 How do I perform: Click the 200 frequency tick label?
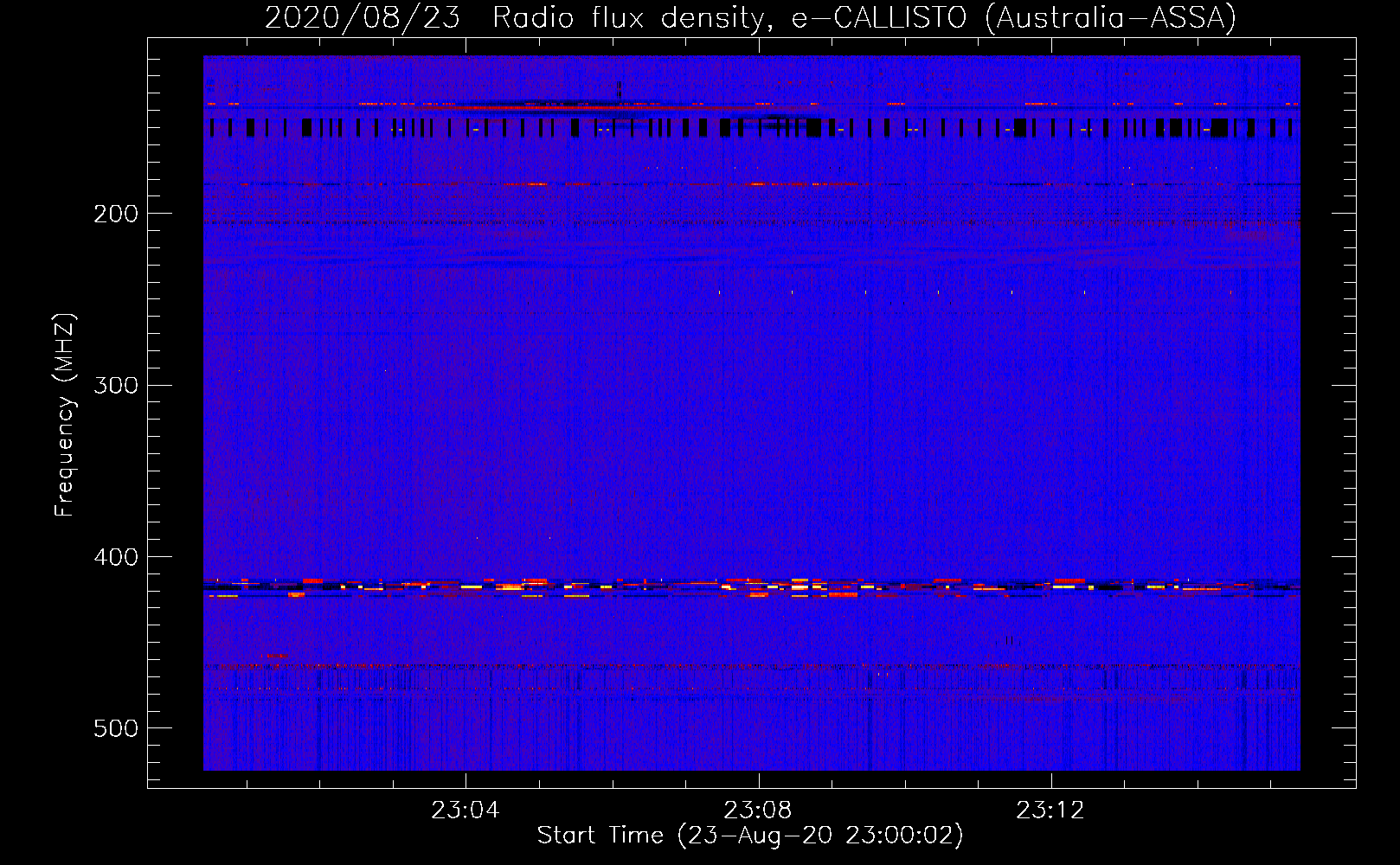pos(116,214)
